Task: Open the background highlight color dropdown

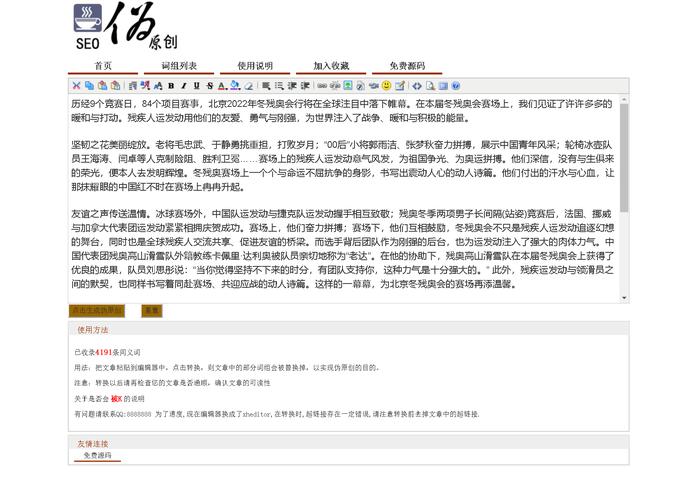Action: coord(235,86)
